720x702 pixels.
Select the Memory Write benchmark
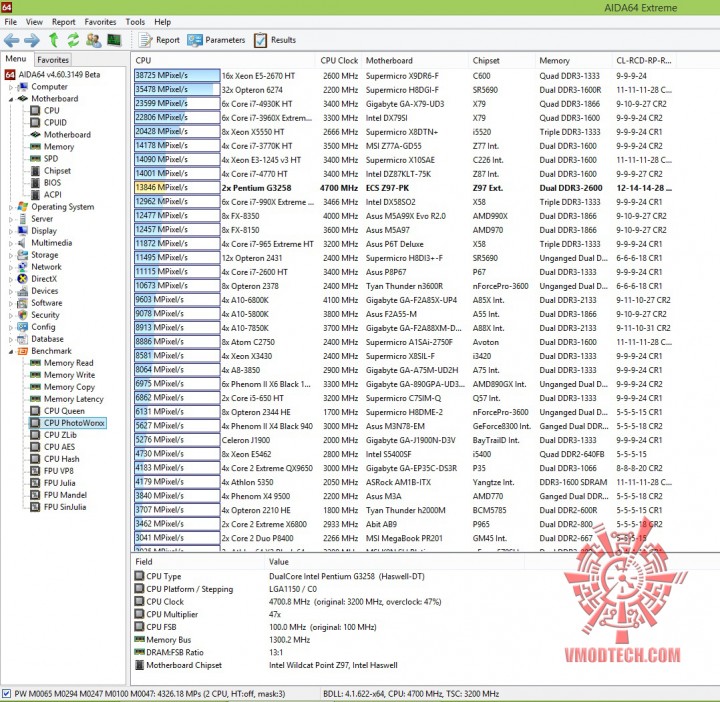62,375
